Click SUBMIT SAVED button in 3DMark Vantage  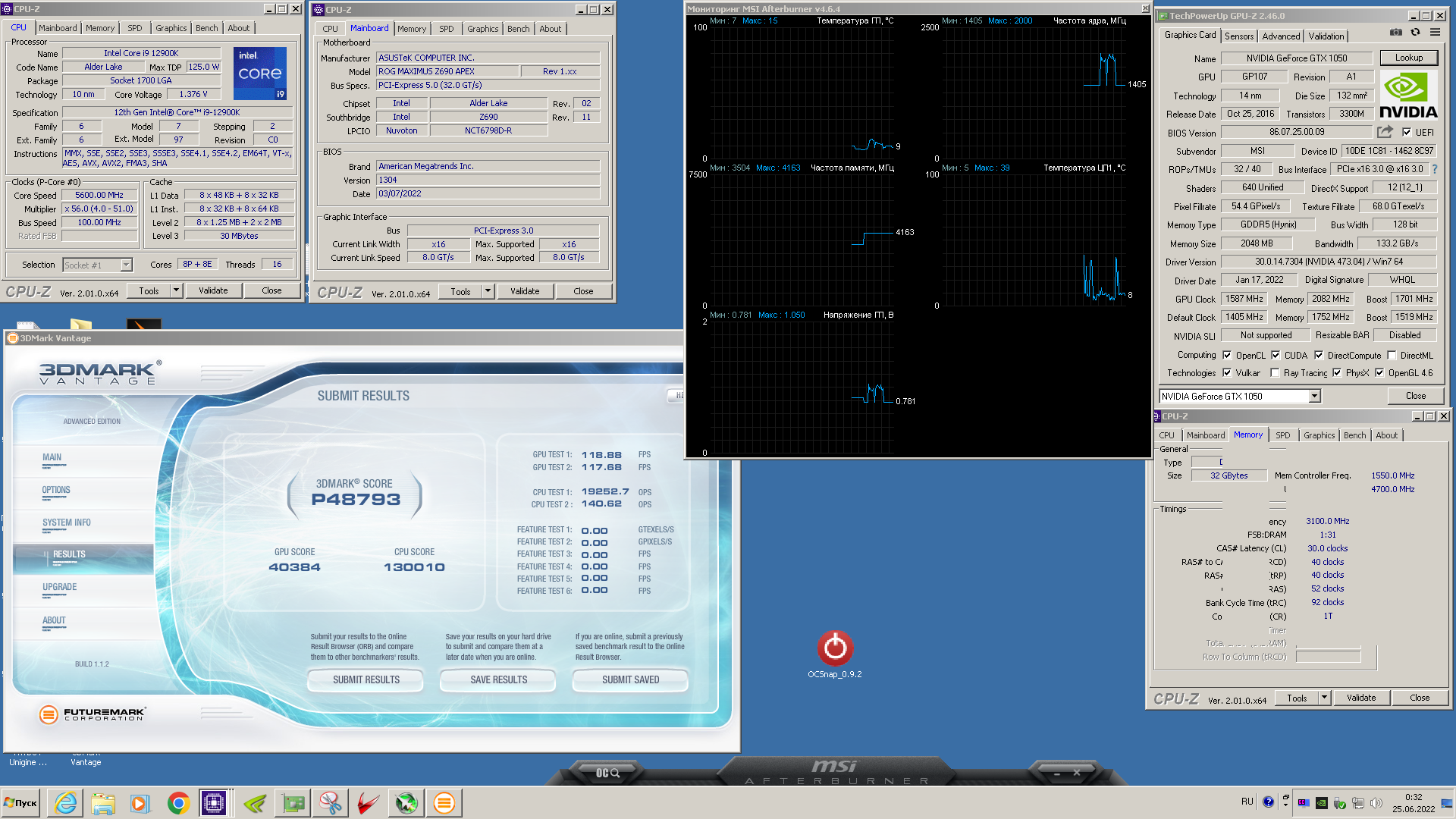(x=630, y=679)
